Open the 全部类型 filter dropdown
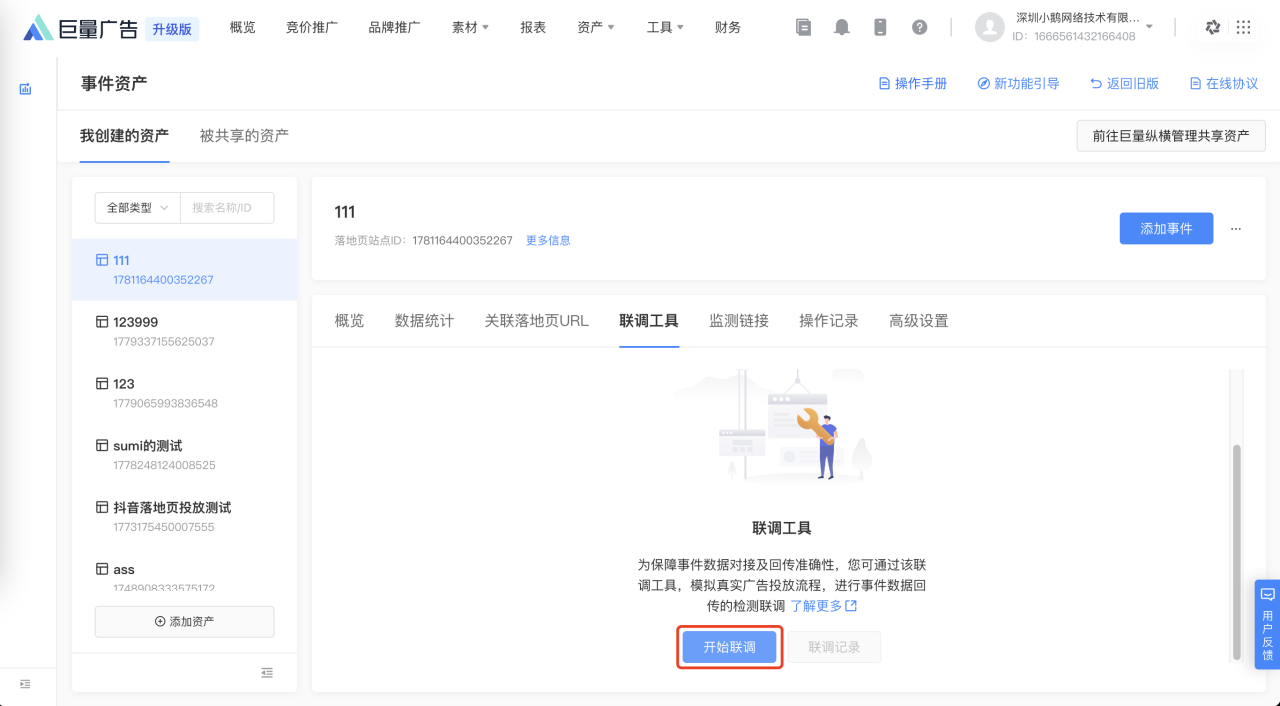The image size is (1280, 706). coord(137,208)
